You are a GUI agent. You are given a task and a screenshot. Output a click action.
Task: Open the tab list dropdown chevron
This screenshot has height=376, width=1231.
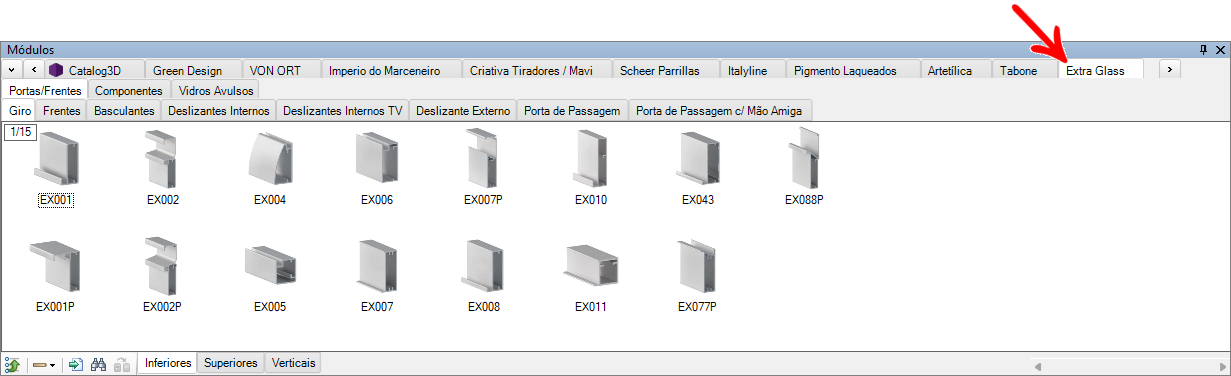[x=11, y=69]
